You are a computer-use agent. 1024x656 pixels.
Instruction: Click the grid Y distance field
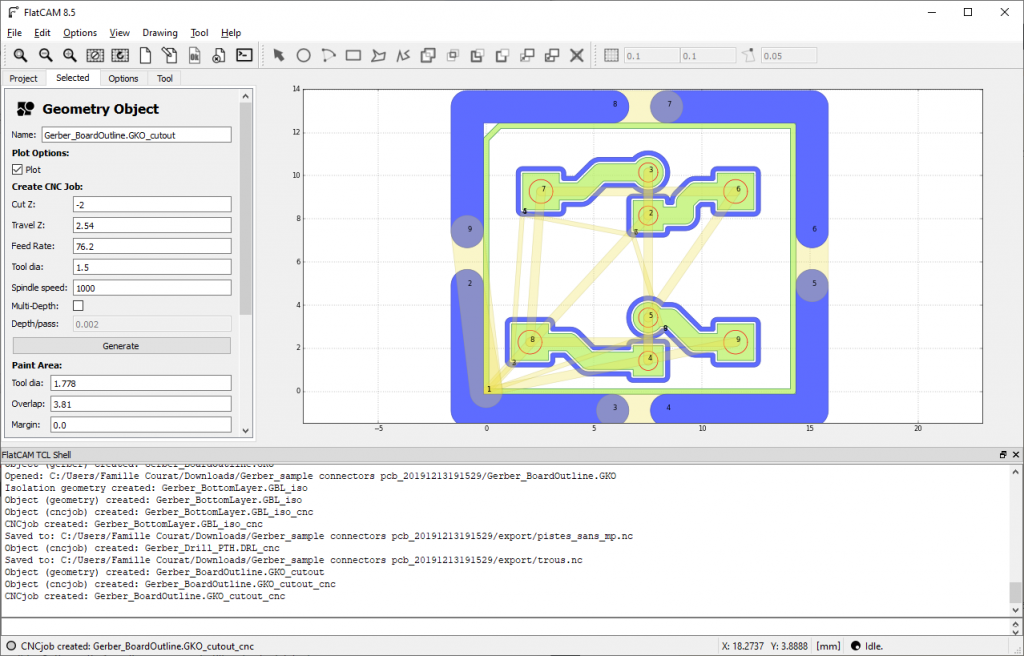708,56
